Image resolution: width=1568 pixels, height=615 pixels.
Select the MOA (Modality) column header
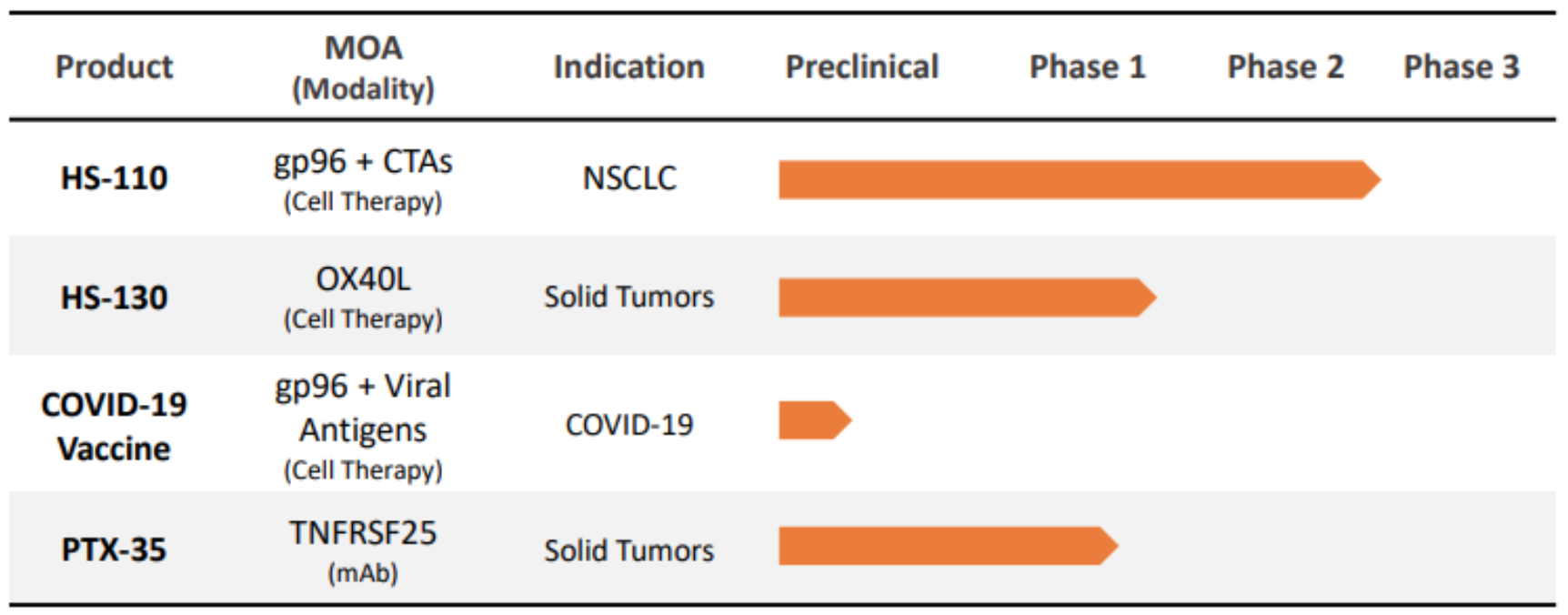(x=363, y=67)
